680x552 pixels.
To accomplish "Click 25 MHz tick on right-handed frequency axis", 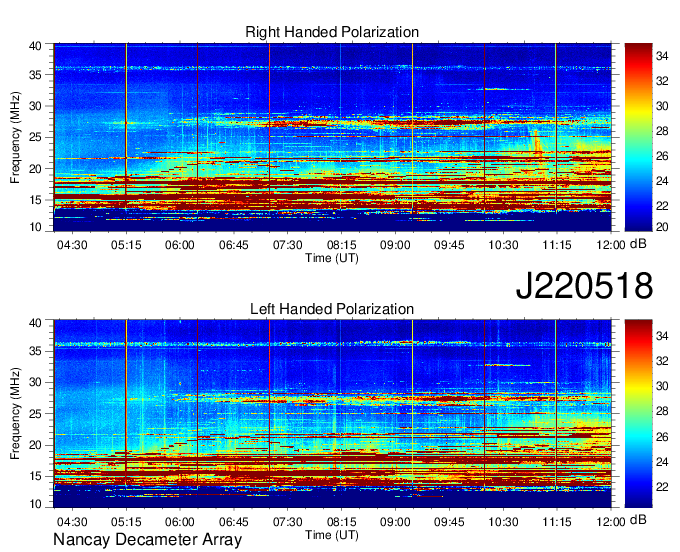I will [35, 137].
